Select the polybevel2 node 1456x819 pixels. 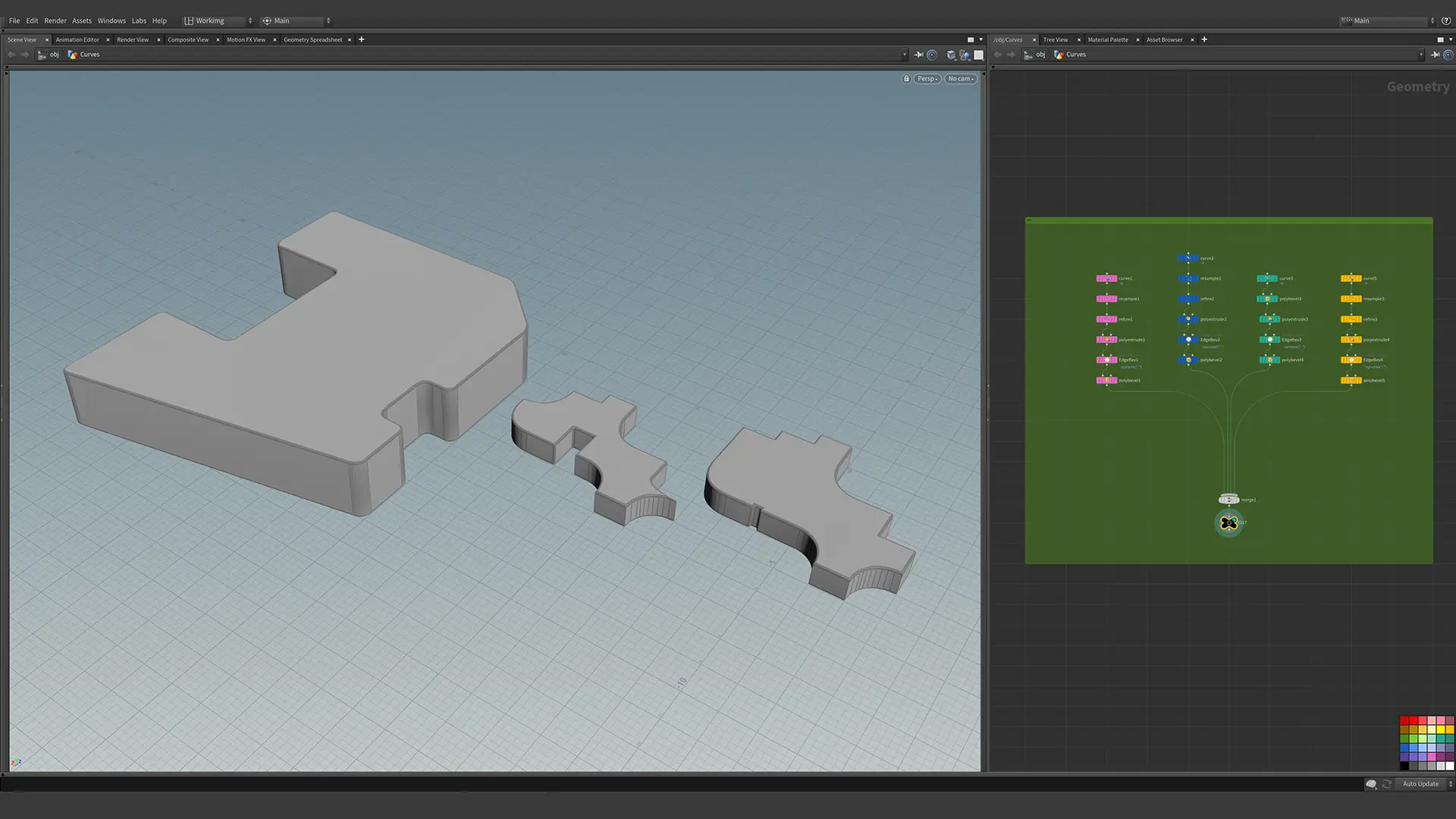tap(1188, 360)
